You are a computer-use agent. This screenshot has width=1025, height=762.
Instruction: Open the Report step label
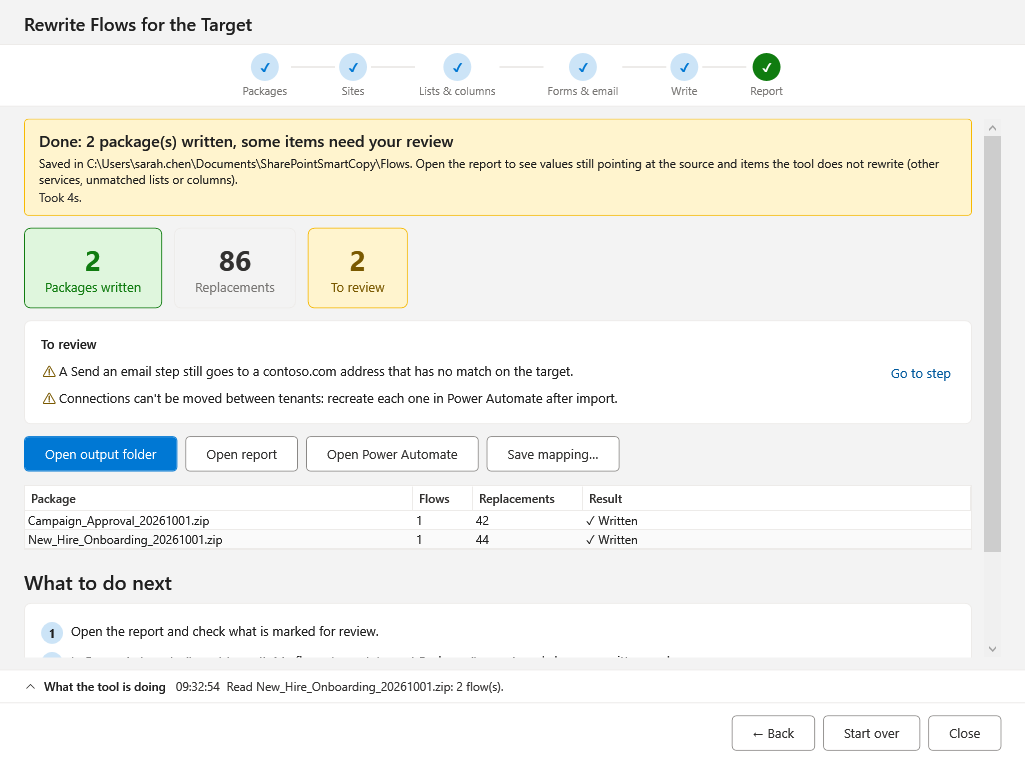click(x=766, y=91)
